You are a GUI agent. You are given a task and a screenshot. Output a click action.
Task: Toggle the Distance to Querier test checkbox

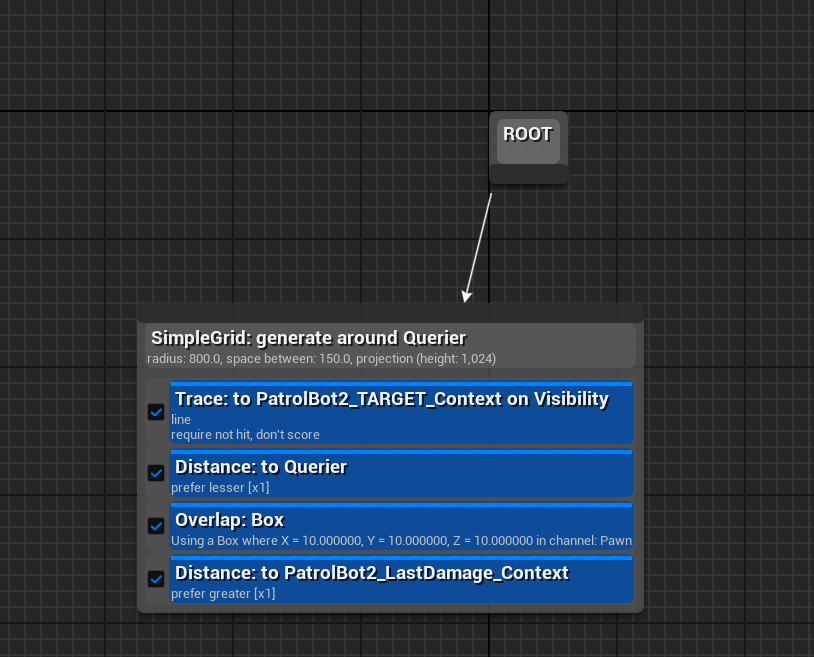click(x=156, y=473)
